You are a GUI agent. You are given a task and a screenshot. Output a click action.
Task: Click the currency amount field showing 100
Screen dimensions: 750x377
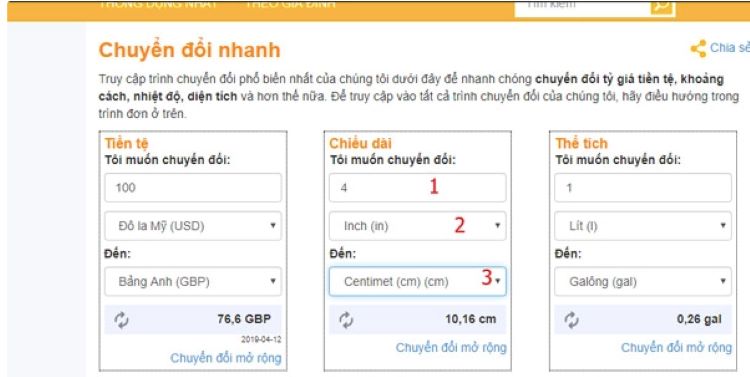pos(193,188)
